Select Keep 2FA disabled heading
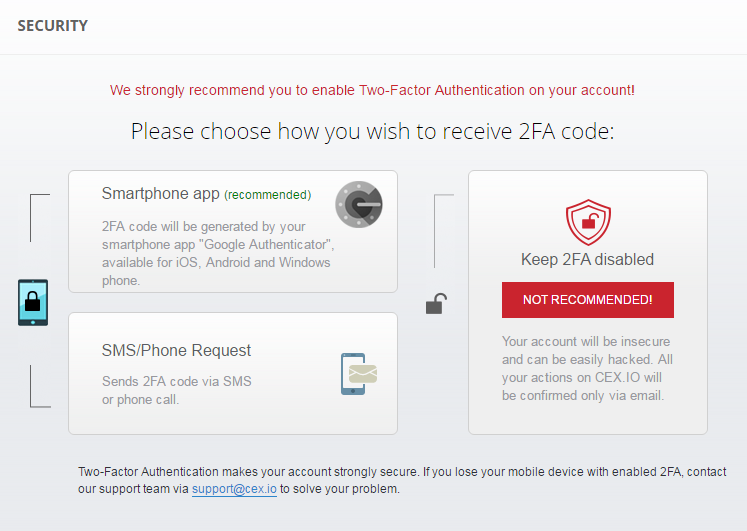747x531 pixels. (x=587, y=260)
